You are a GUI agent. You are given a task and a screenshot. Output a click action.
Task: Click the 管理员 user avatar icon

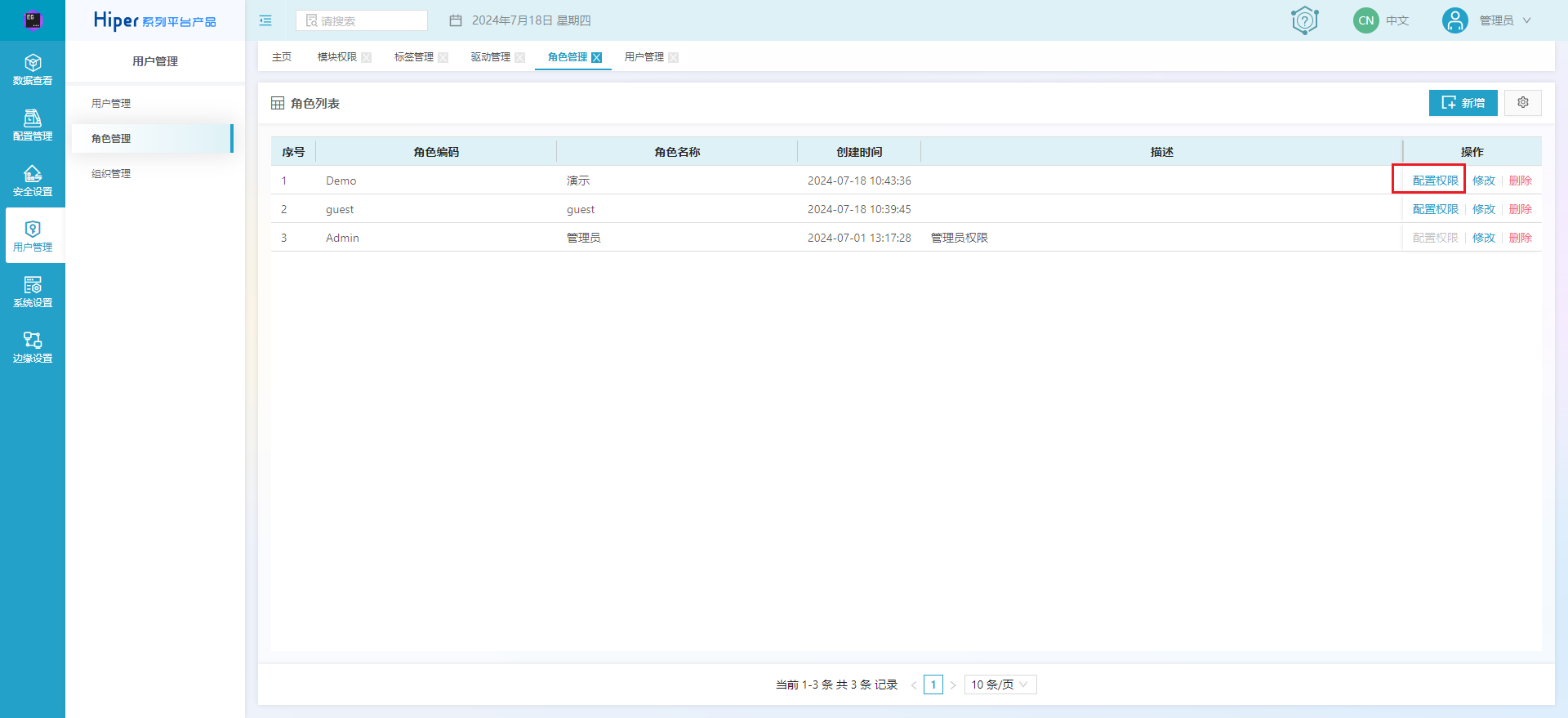[1454, 20]
